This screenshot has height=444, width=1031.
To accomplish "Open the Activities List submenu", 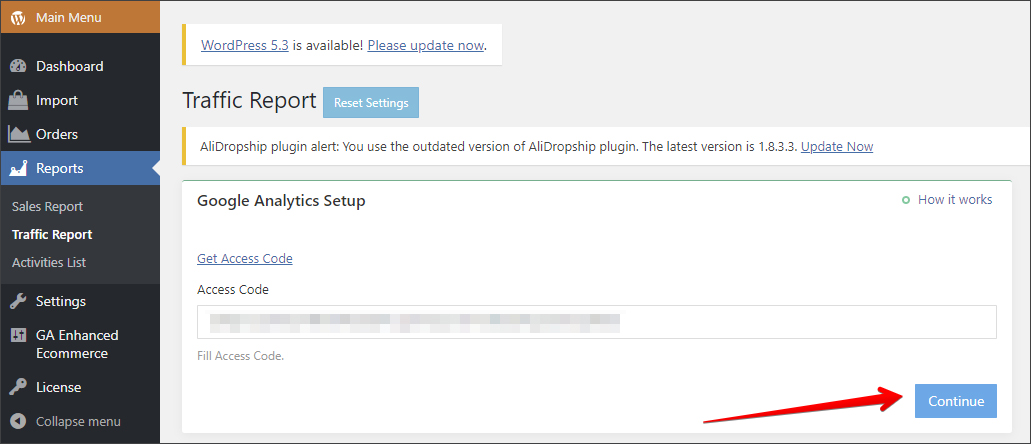I will click(49, 262).
